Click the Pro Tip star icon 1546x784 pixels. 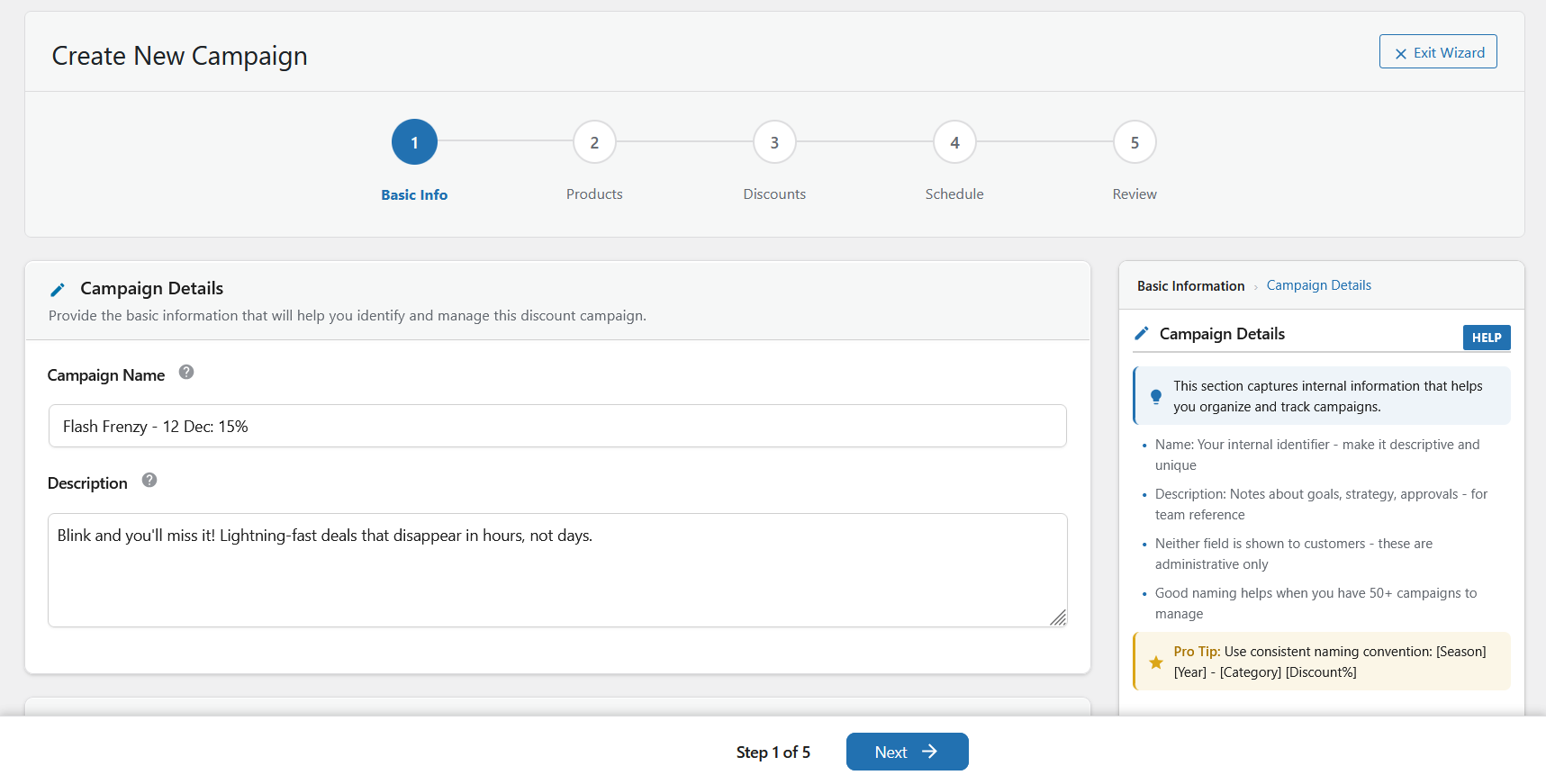[x=1156, y=662]
